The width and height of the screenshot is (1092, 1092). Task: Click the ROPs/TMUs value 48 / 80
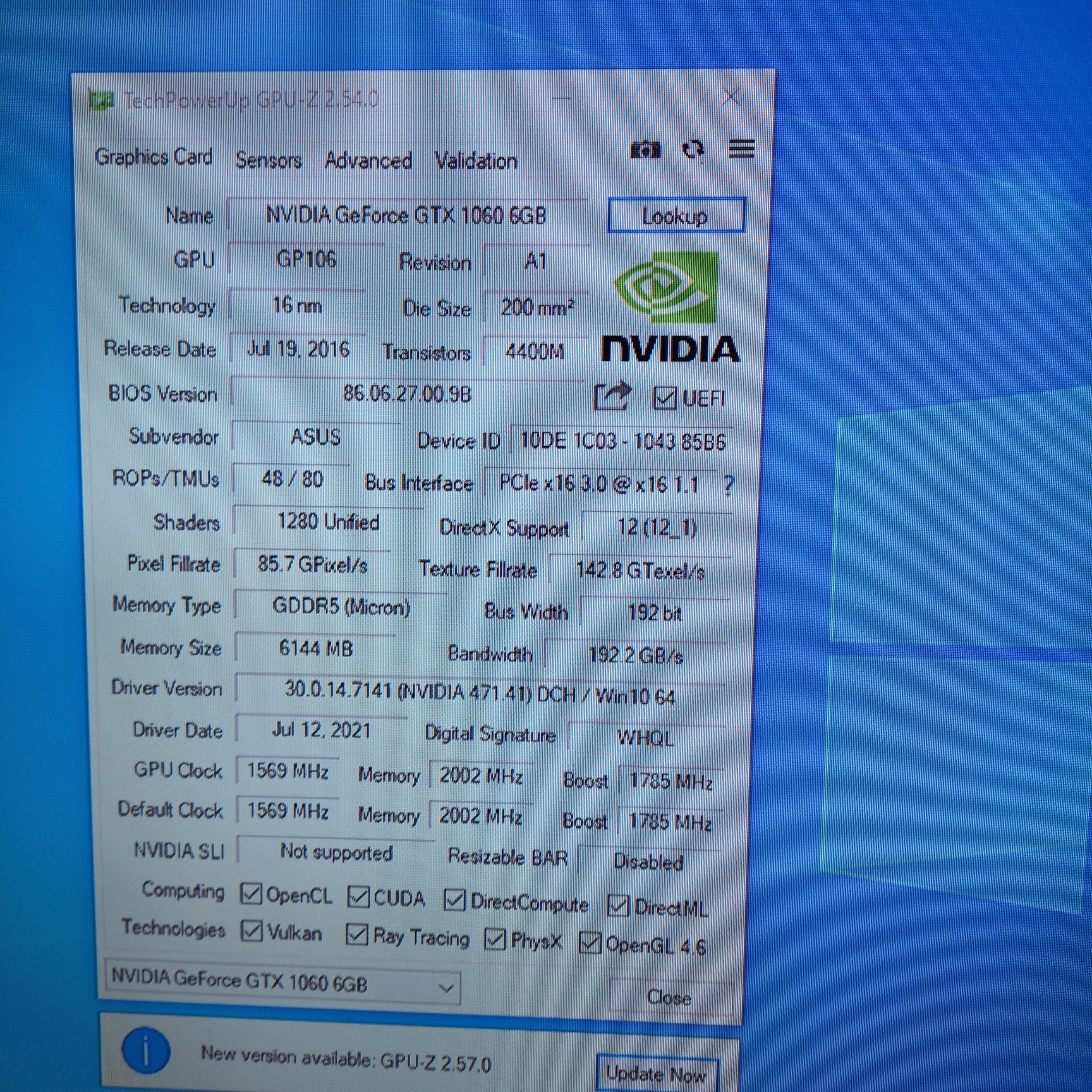pos(292,479)
